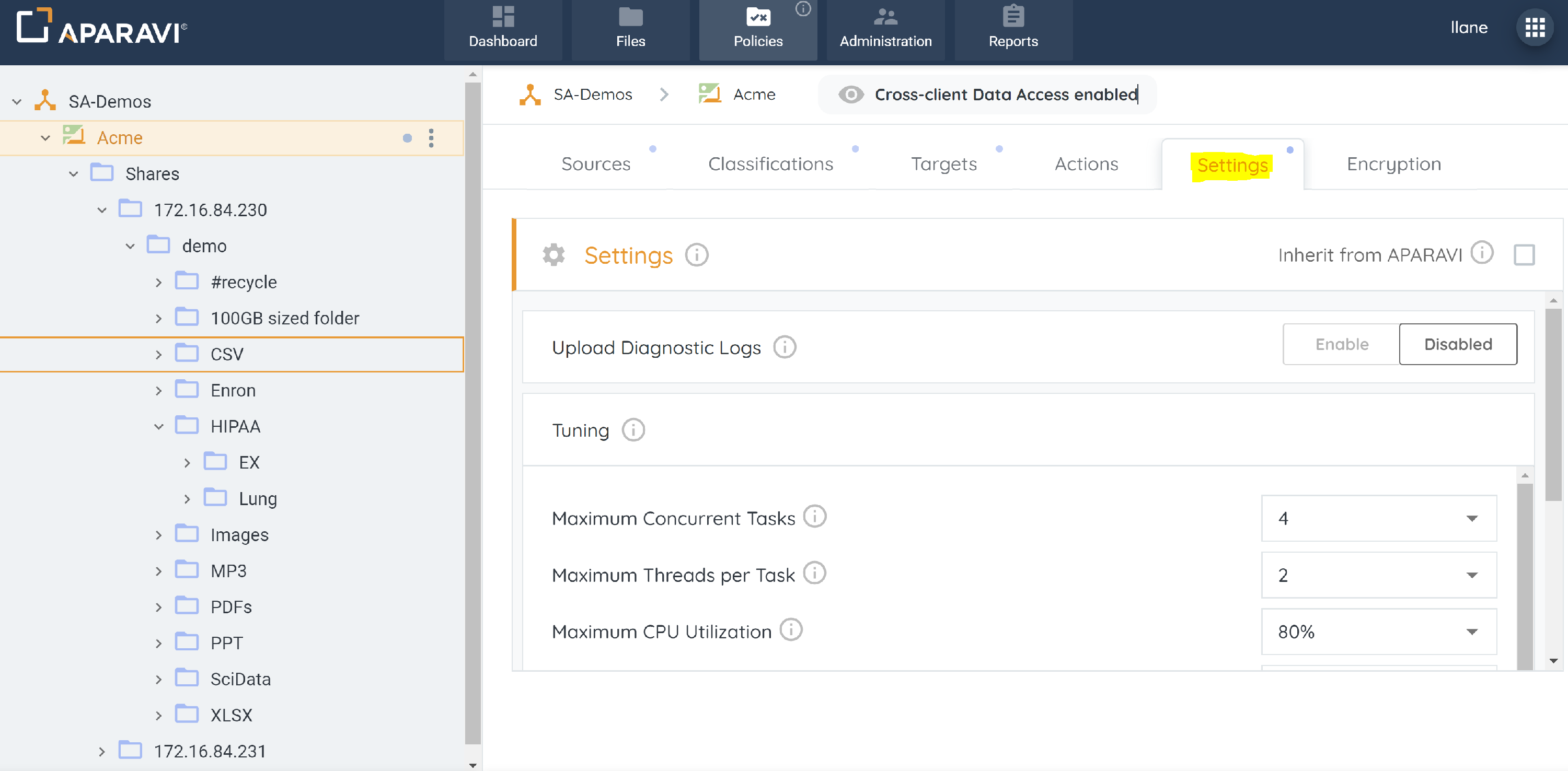Open the apps grid menu icon
Image resolution: width=1568 pixels, height=771 pixels.
pos(1534,27)
